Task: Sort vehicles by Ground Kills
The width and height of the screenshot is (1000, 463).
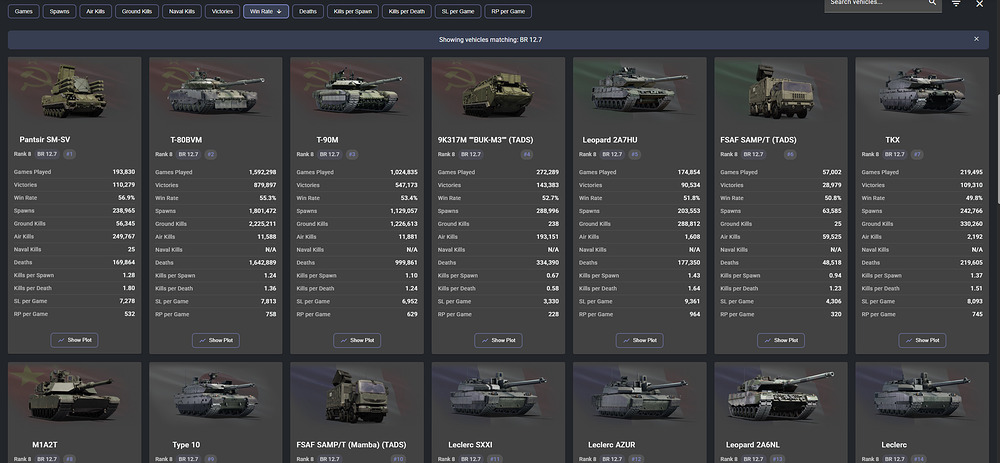Action: [137, 11]
